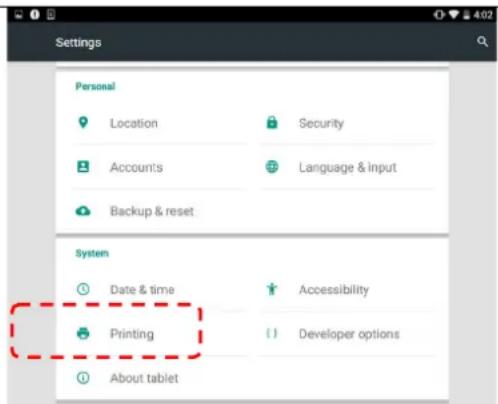Open Security settings

click(348, 123)
